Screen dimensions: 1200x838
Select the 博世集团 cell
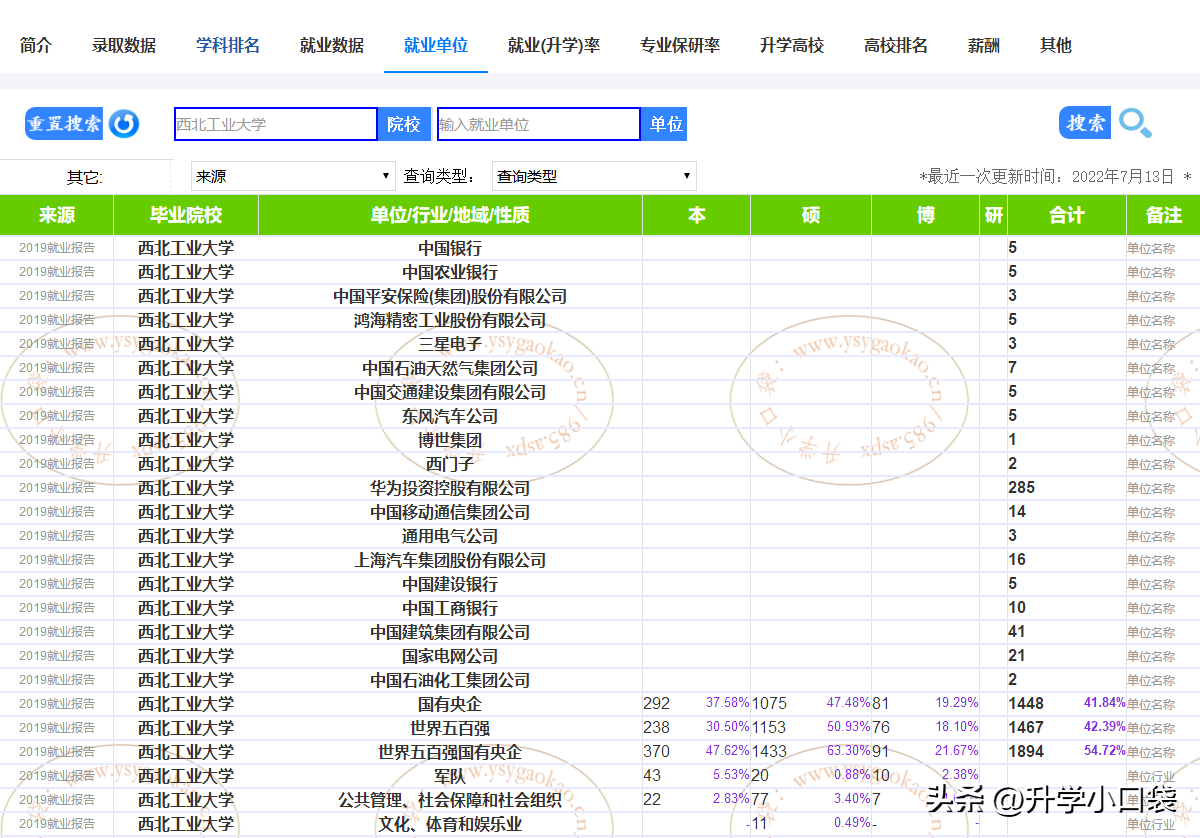[x=450, y=440]
